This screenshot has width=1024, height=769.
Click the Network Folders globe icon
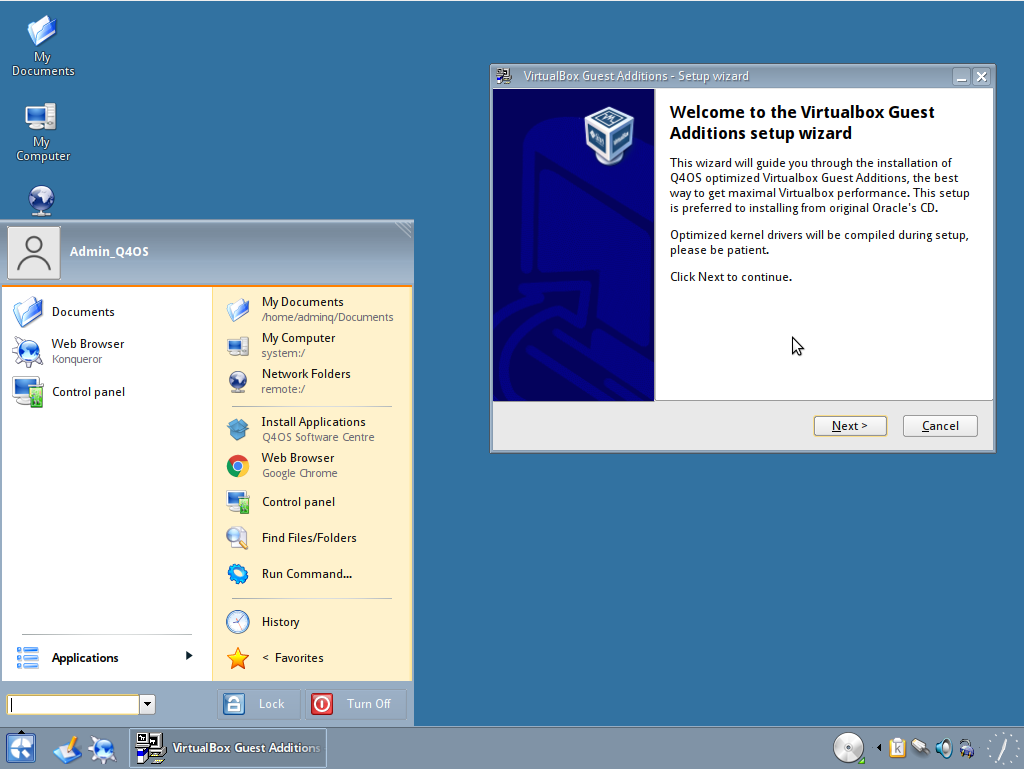(238, 382)
